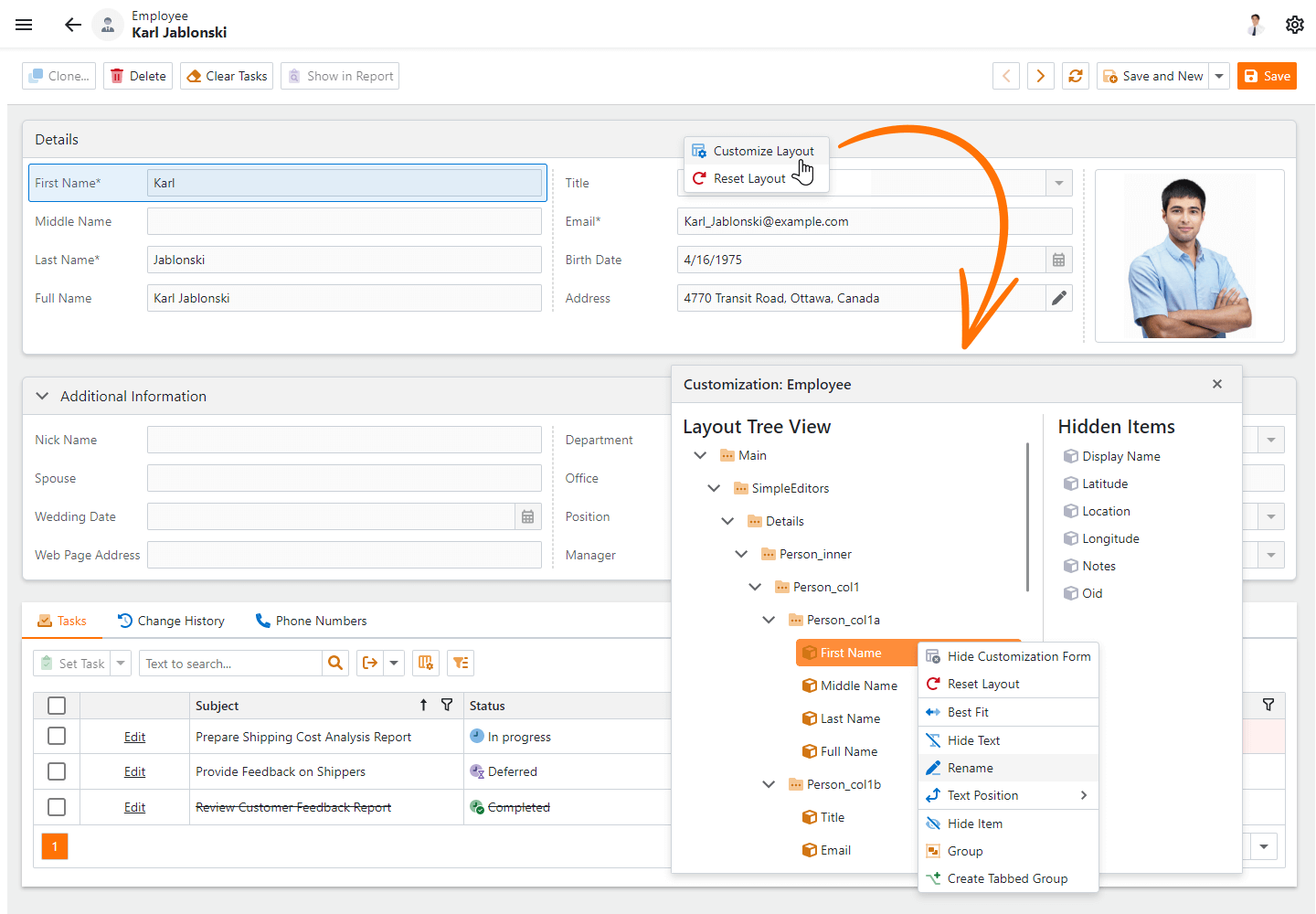Start a task search with the magnifier icon

[335, 663]
